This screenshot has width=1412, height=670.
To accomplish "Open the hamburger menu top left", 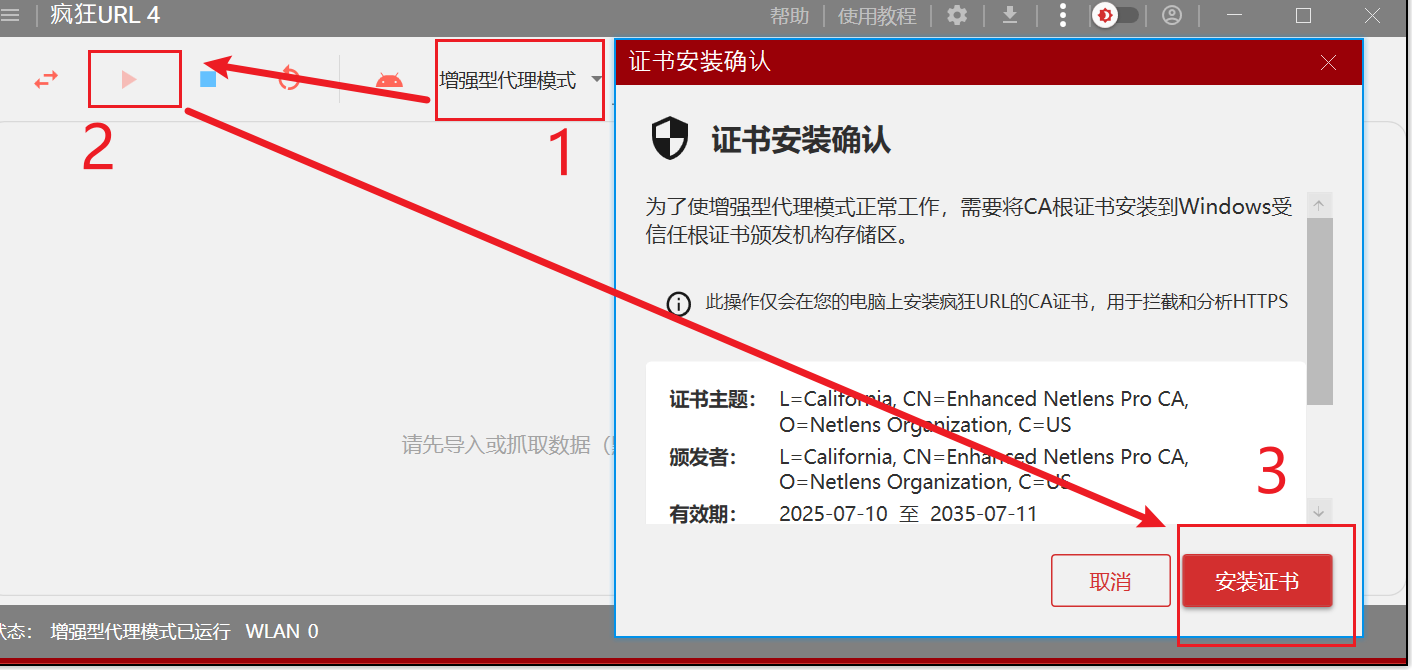I will pos(12,15).
